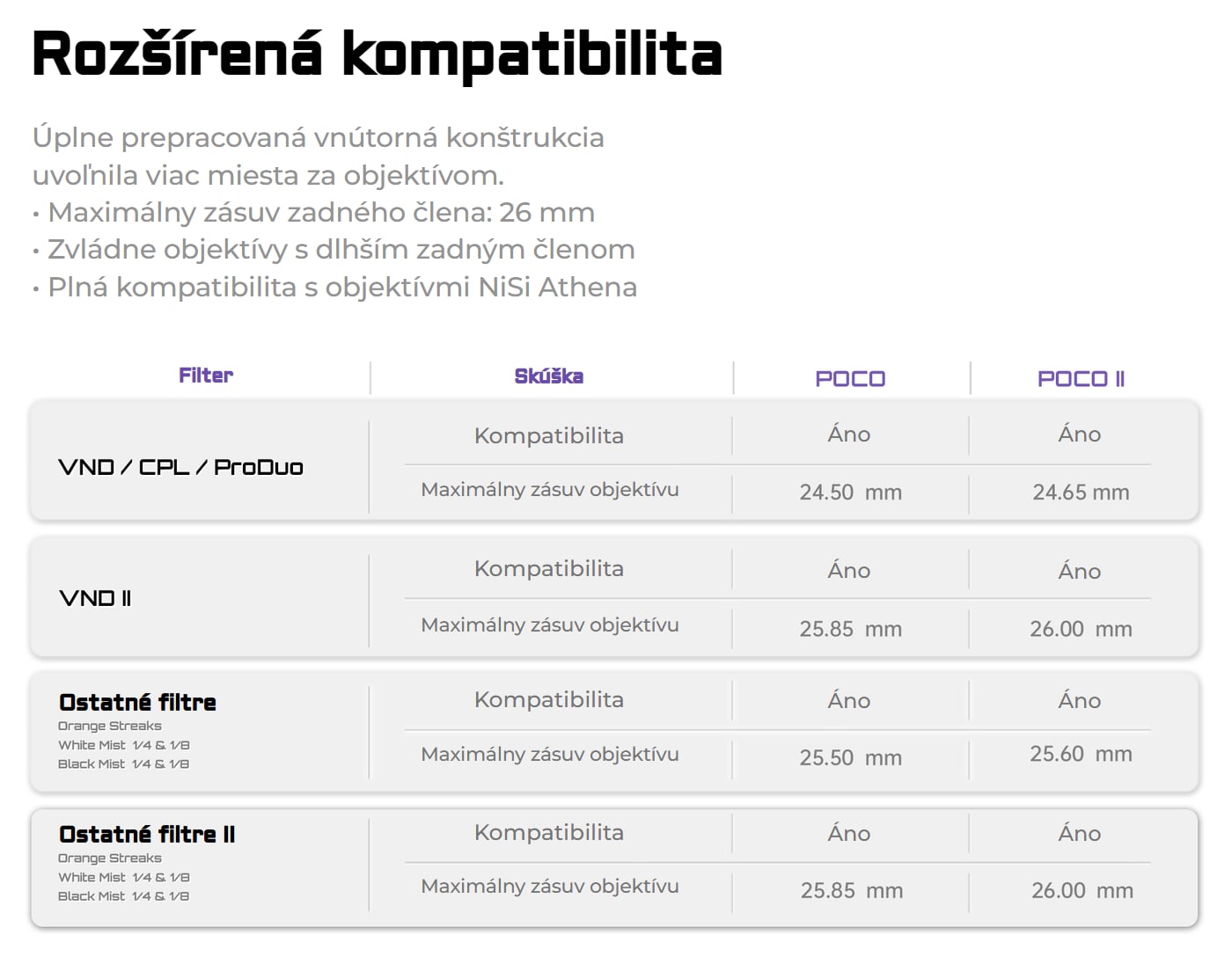Click Orange Streaks under Ostatné filtre II
Image resolution: width=1232 pixels, height=964 pixels.
pos(110,858)
